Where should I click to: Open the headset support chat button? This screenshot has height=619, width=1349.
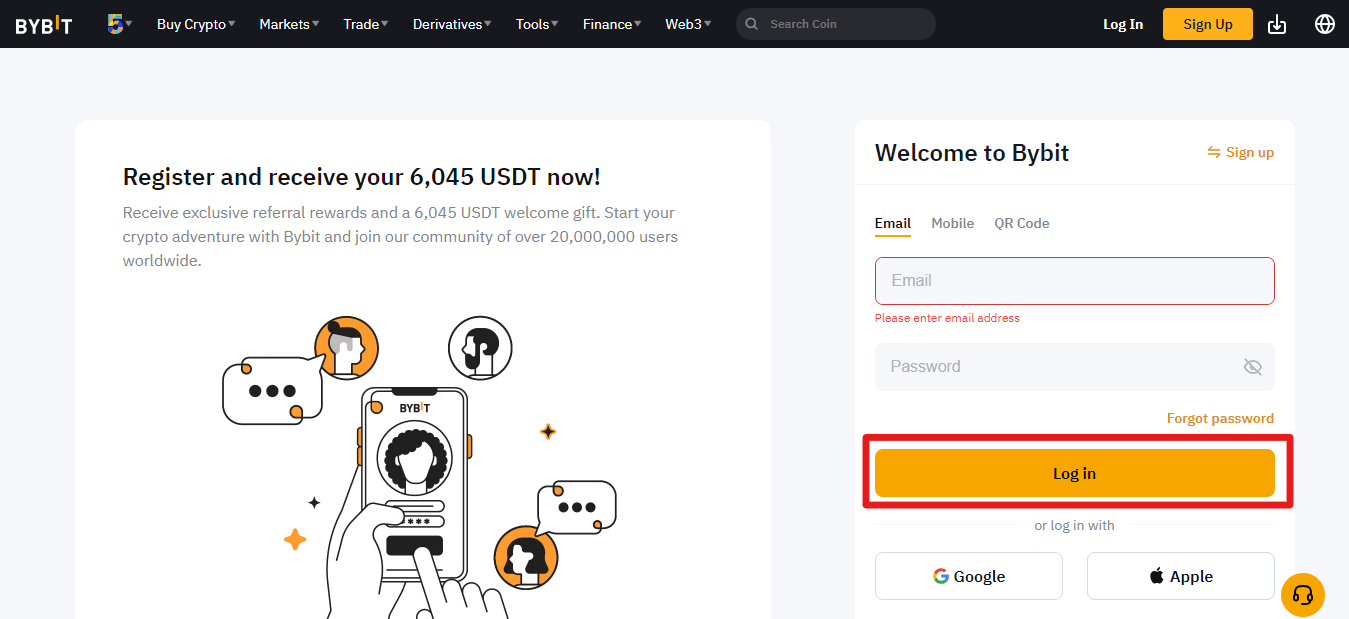click(1303, 595)
